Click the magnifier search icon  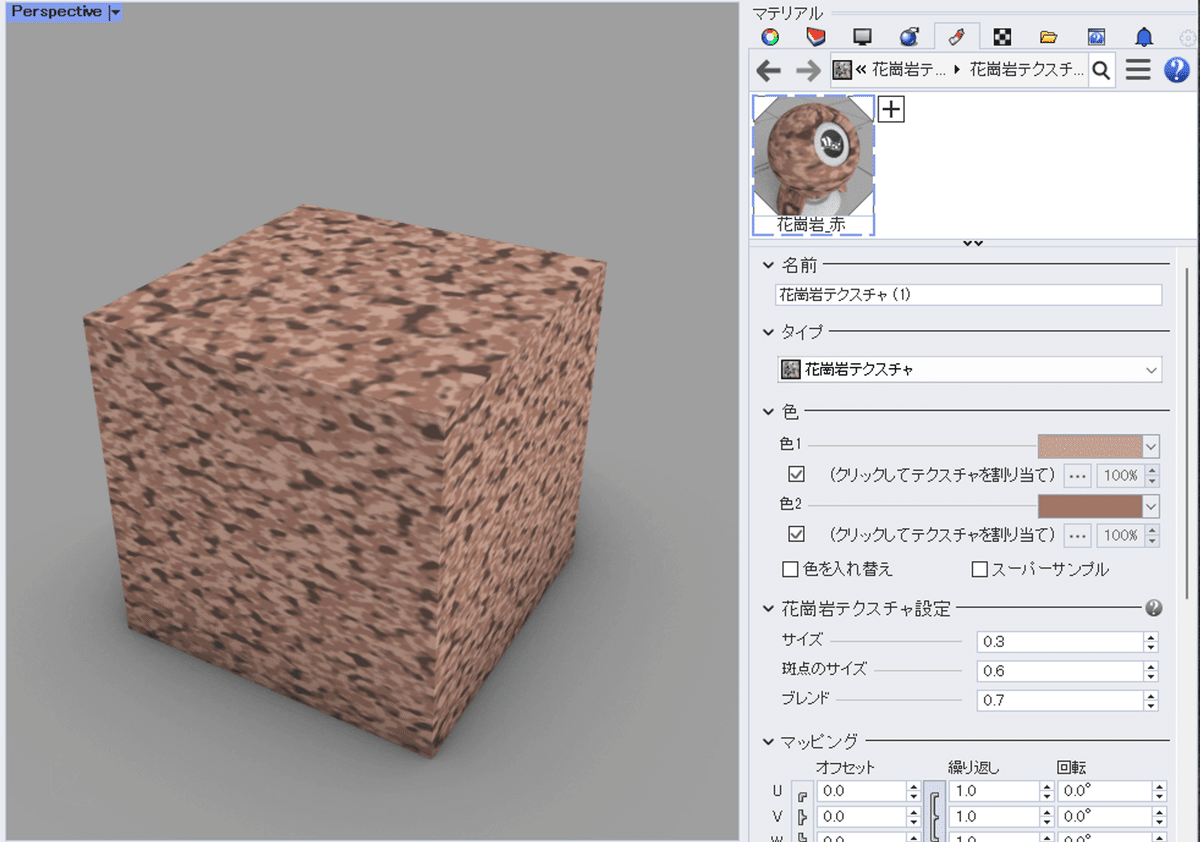pos(1101,70)
